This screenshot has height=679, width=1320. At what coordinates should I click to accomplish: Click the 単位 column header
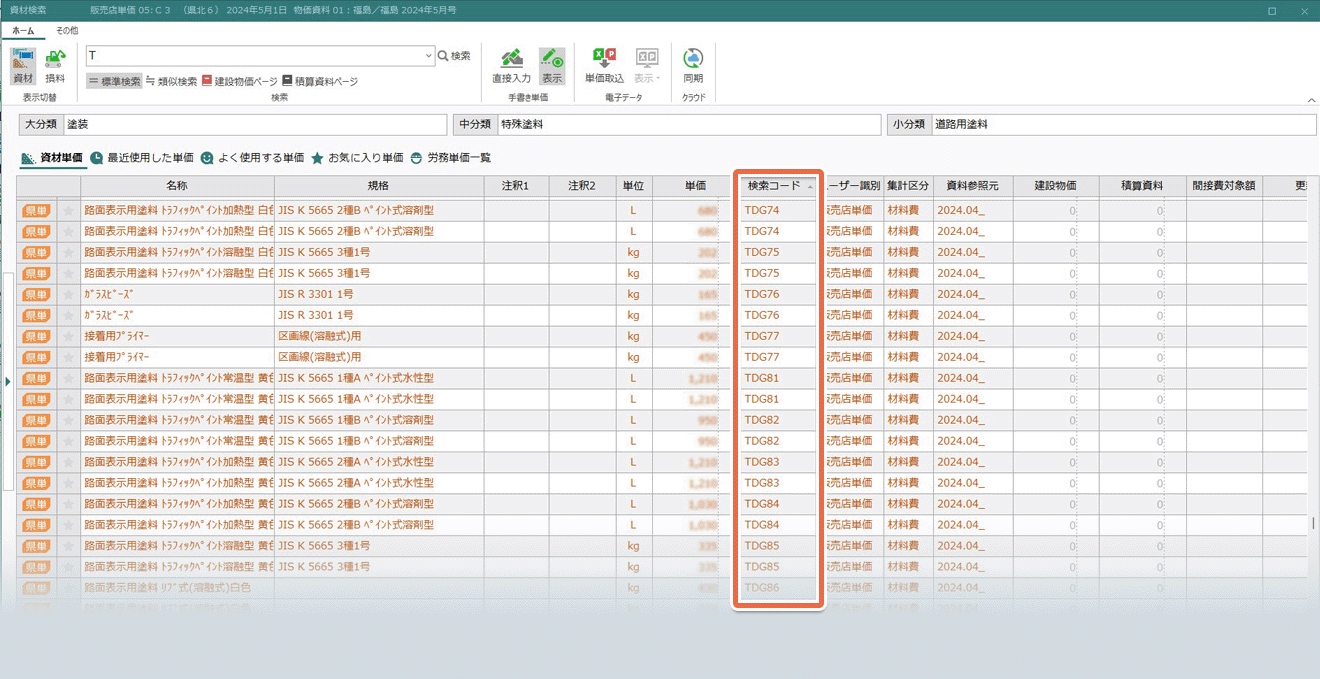pyautogui.click(x=633, y=186)
